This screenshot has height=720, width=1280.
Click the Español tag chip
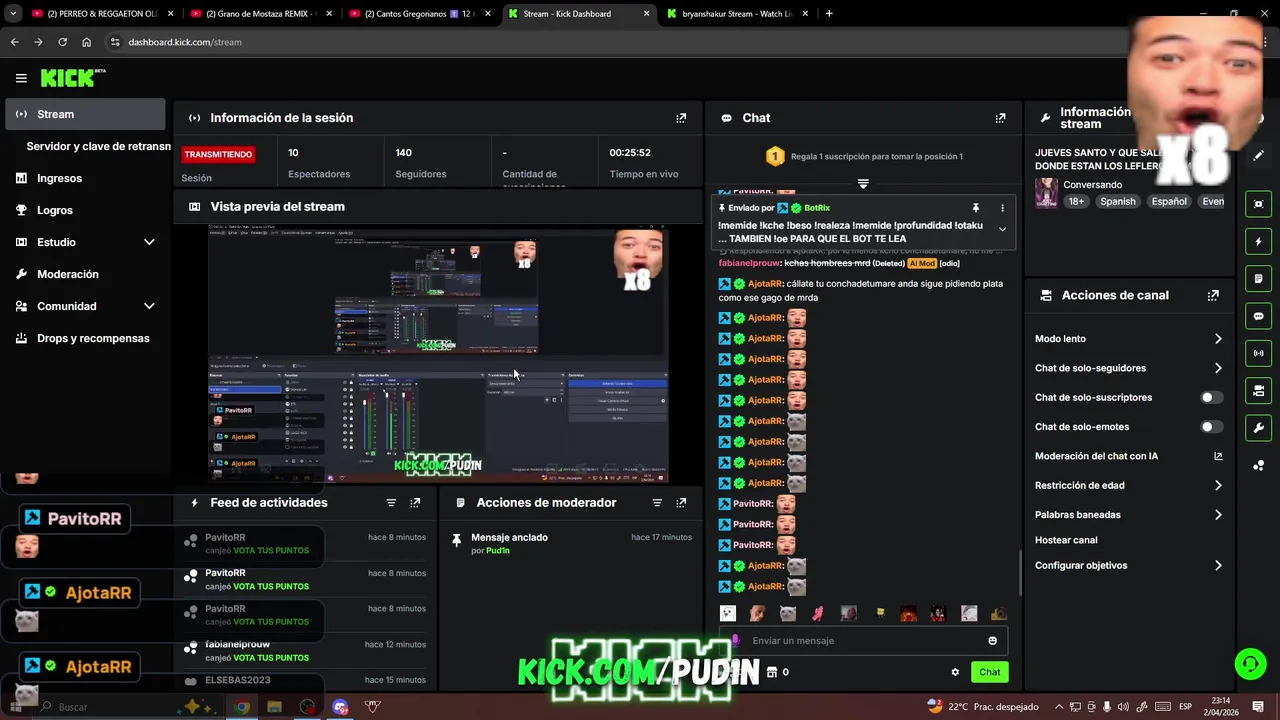pyautogui.click(x=1168, y=201)
